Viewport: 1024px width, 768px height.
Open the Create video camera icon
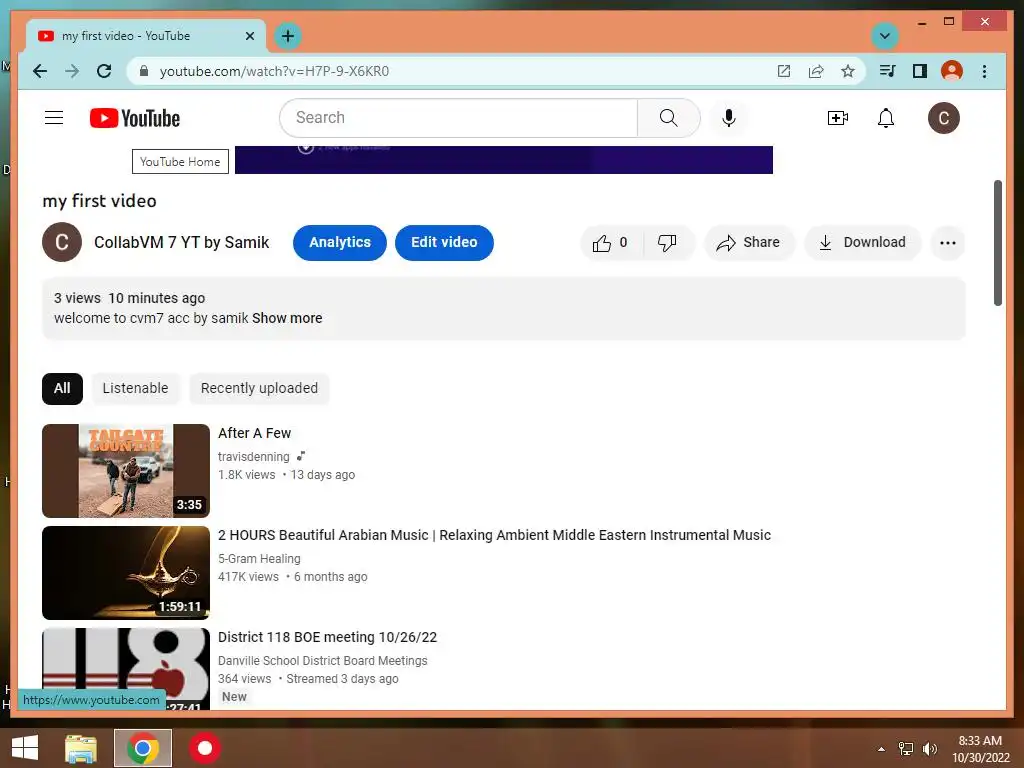pos(837,118)
